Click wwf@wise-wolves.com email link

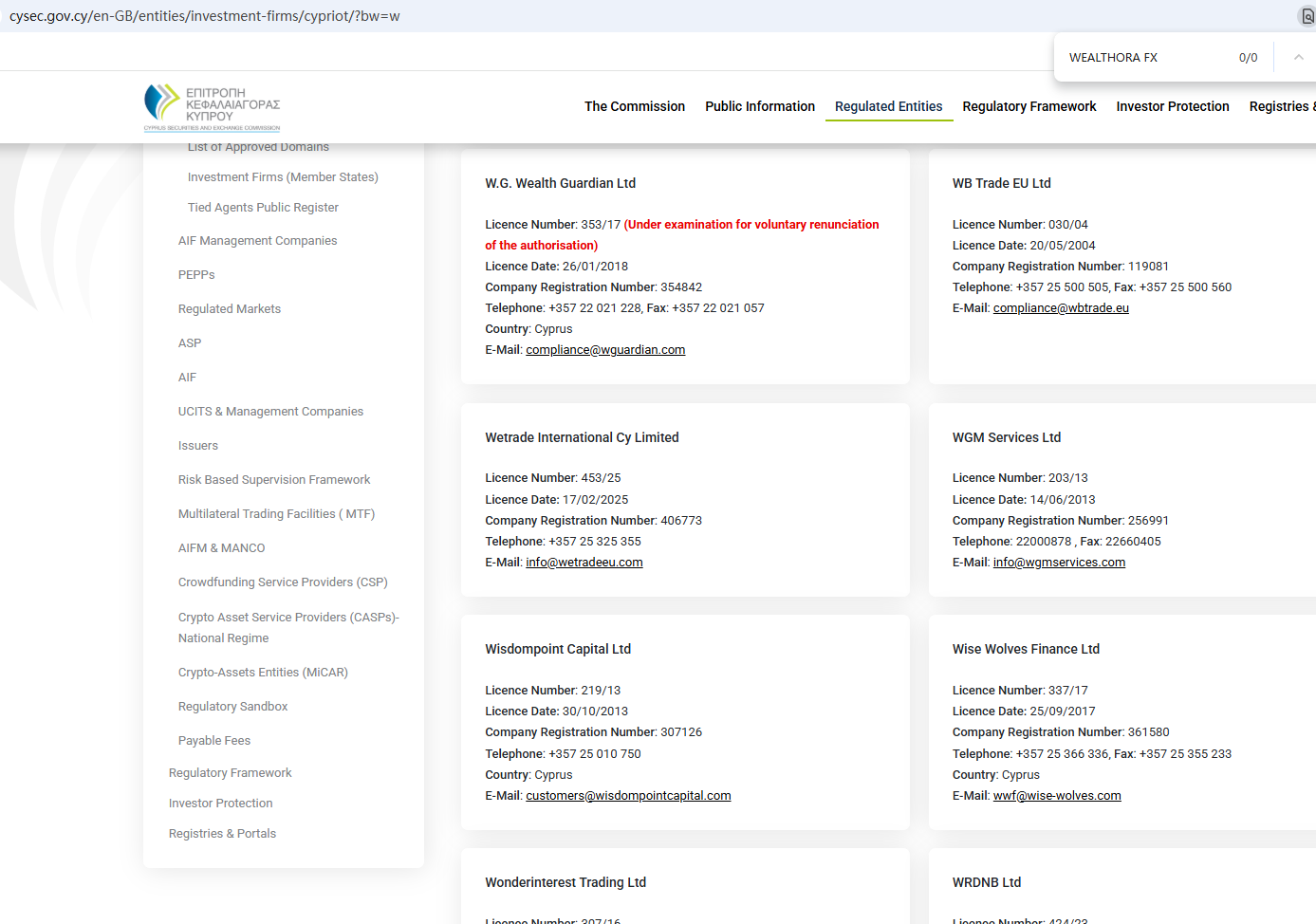point(1057,796)
